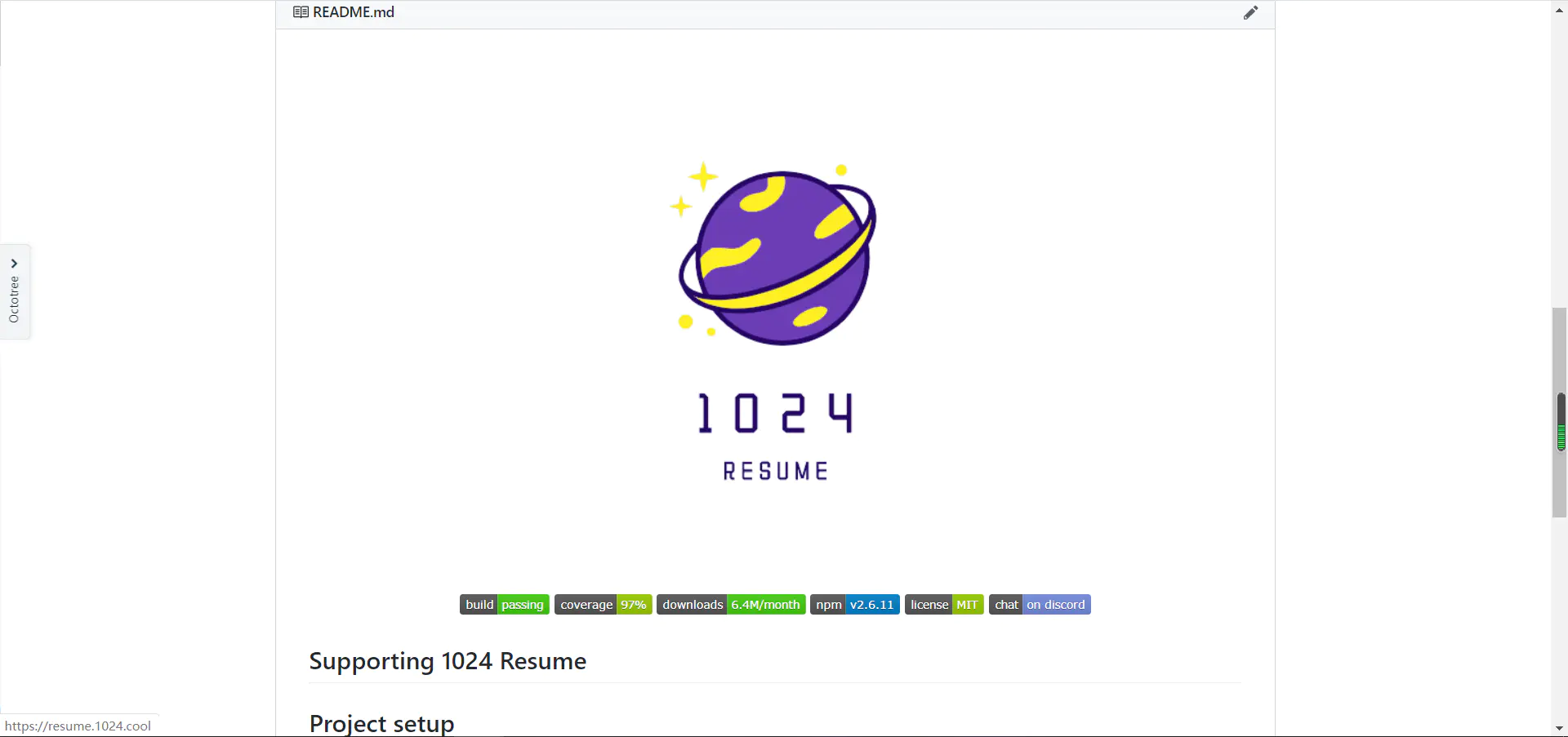This screenshot has width=1568, height=737.
Task: Click the Project setup heading
Action: pyautogui.click(x=381, y=724)
